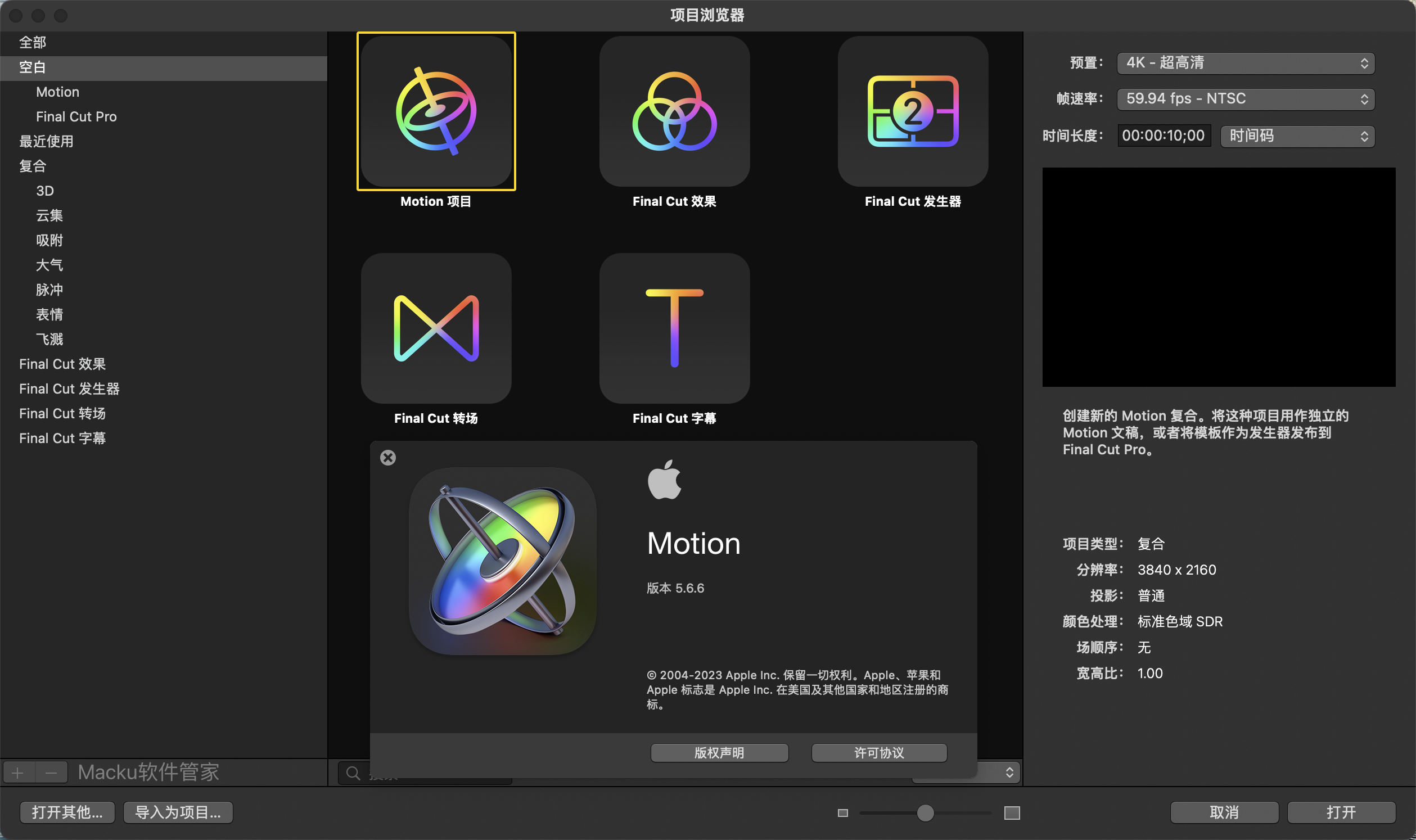This screenshot has height=840, width=1416.
Task: Select 吸附 subcategory
Action: click(x=164, y=241)
